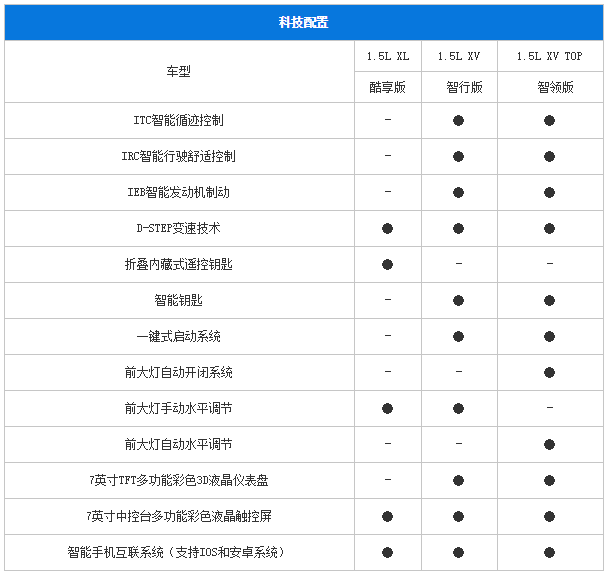Viewport: 606px width, 573px height.
Task: Click 智能钥匙 dot under 1.5L XV
Action: point(458,301)
